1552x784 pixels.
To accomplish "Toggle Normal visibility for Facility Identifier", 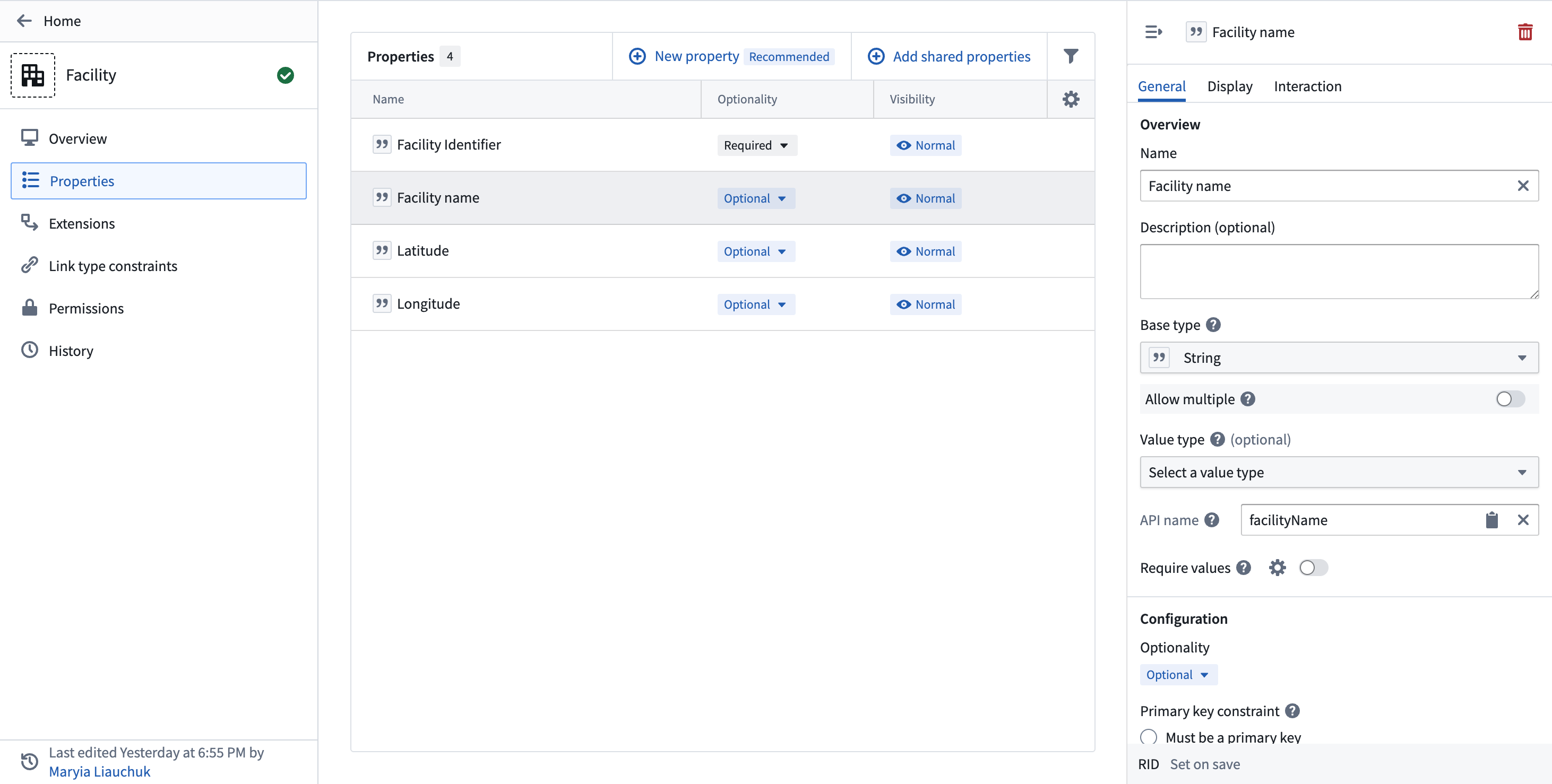I will point(926,145).
